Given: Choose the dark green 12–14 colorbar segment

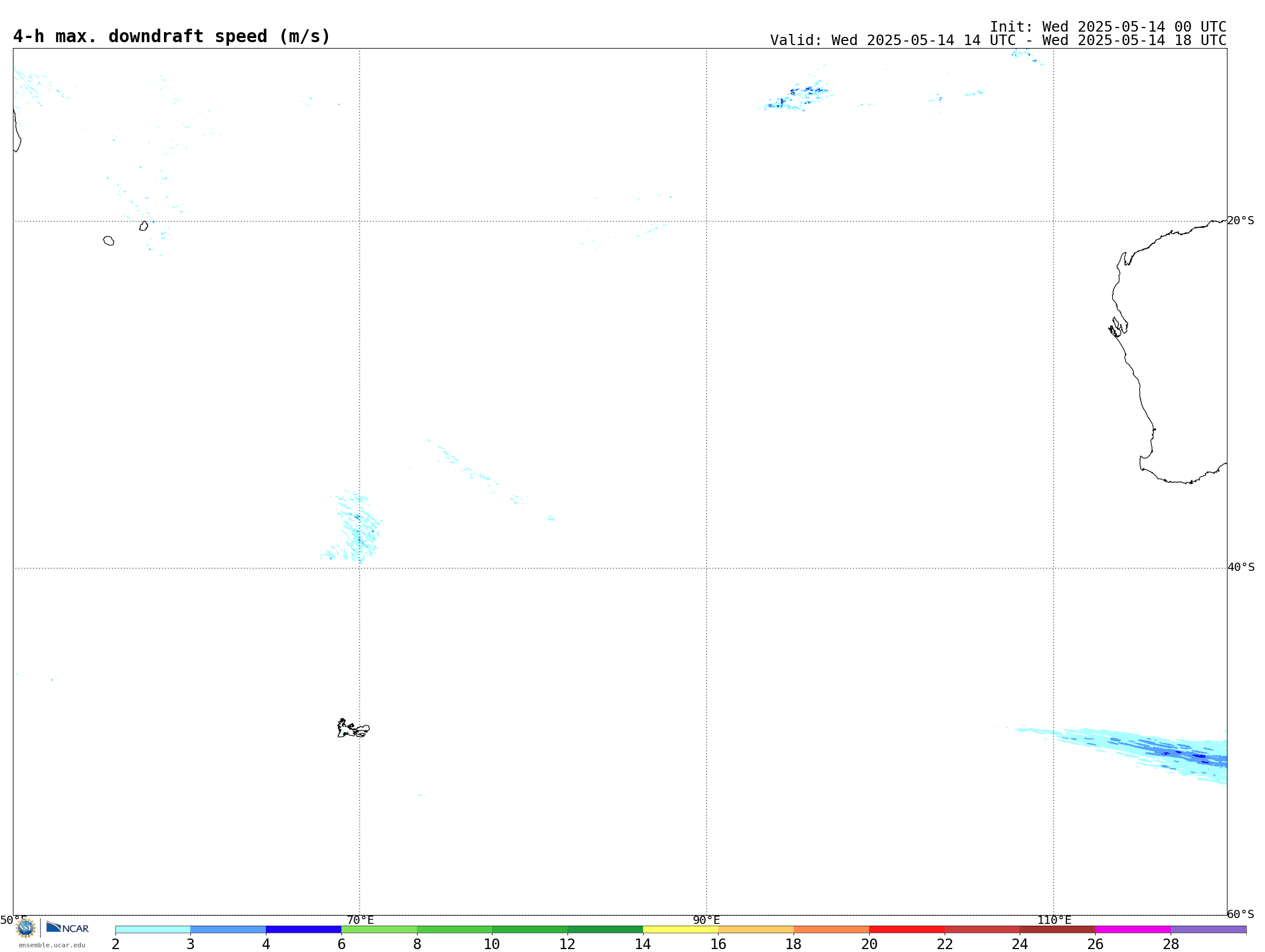Looking at the screenshot, I should 605,929.
